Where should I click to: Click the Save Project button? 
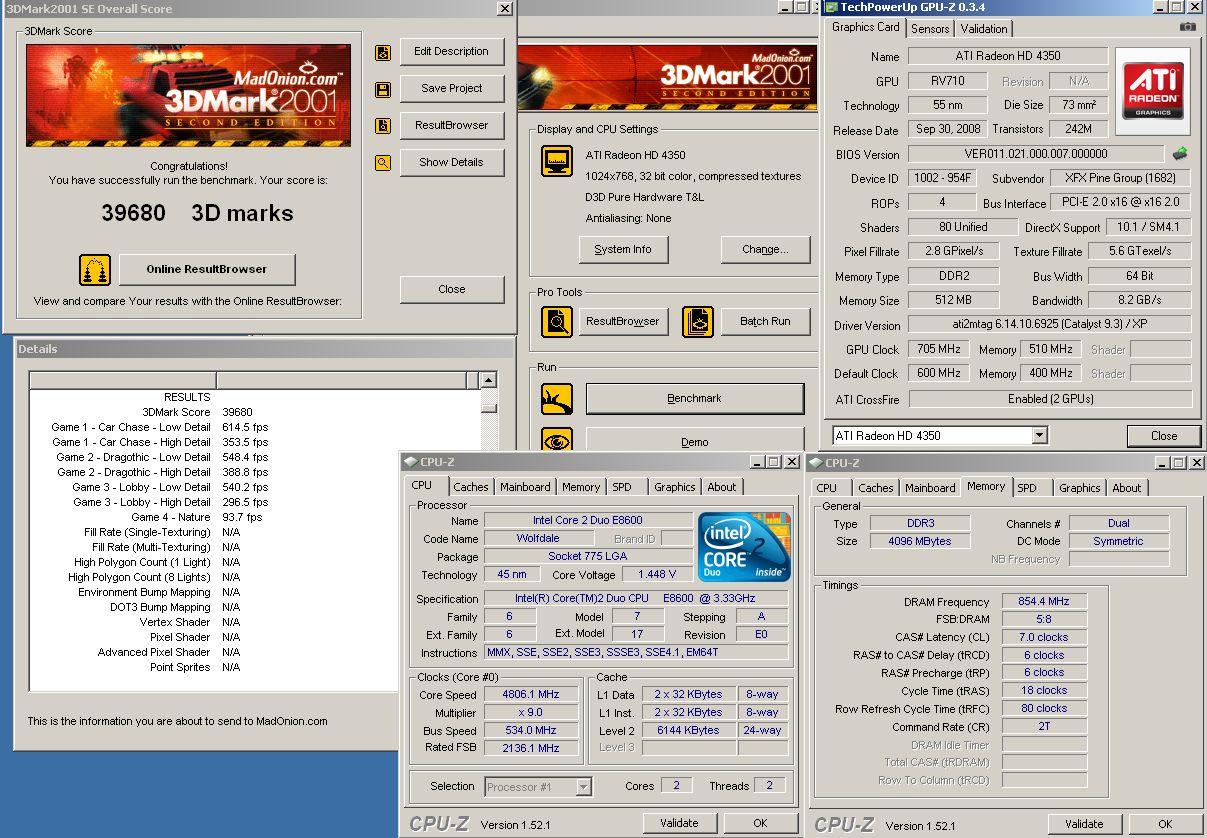pyautogui.click(x=452, y=89)
